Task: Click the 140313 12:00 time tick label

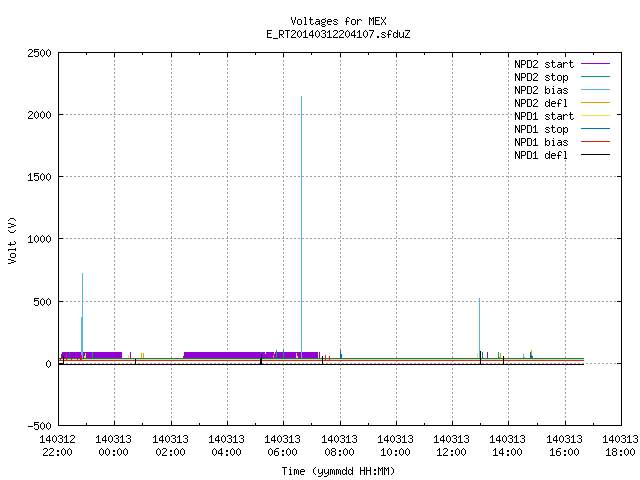Action: [x=452, y=446]
